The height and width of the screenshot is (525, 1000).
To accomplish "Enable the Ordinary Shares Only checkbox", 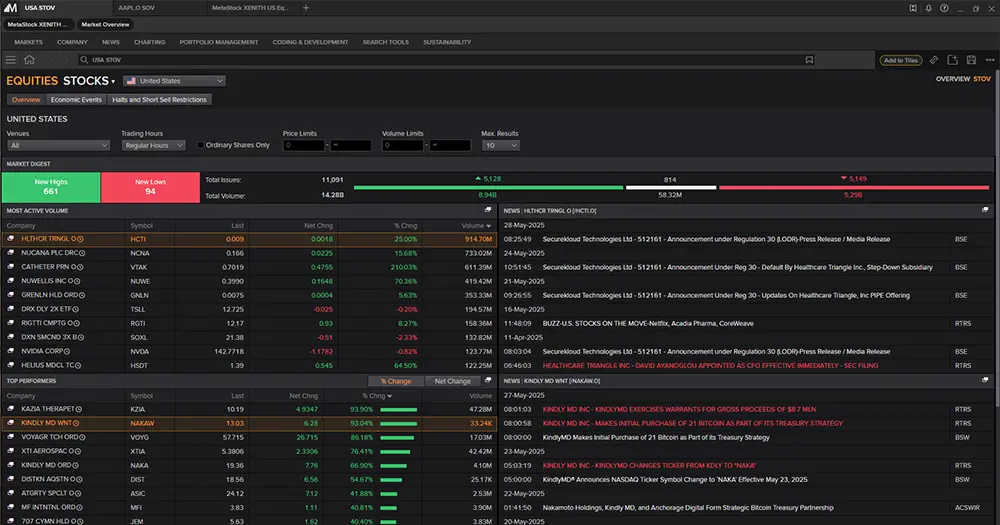I will [202, 145].
